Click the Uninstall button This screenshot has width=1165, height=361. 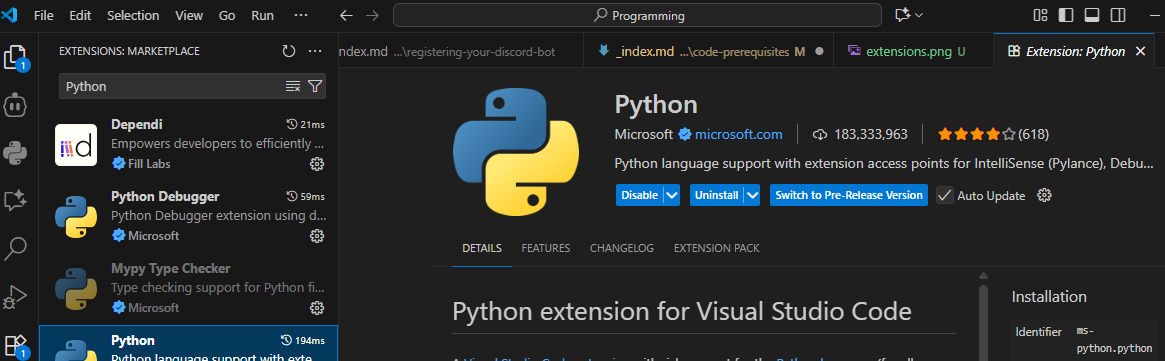716,195
